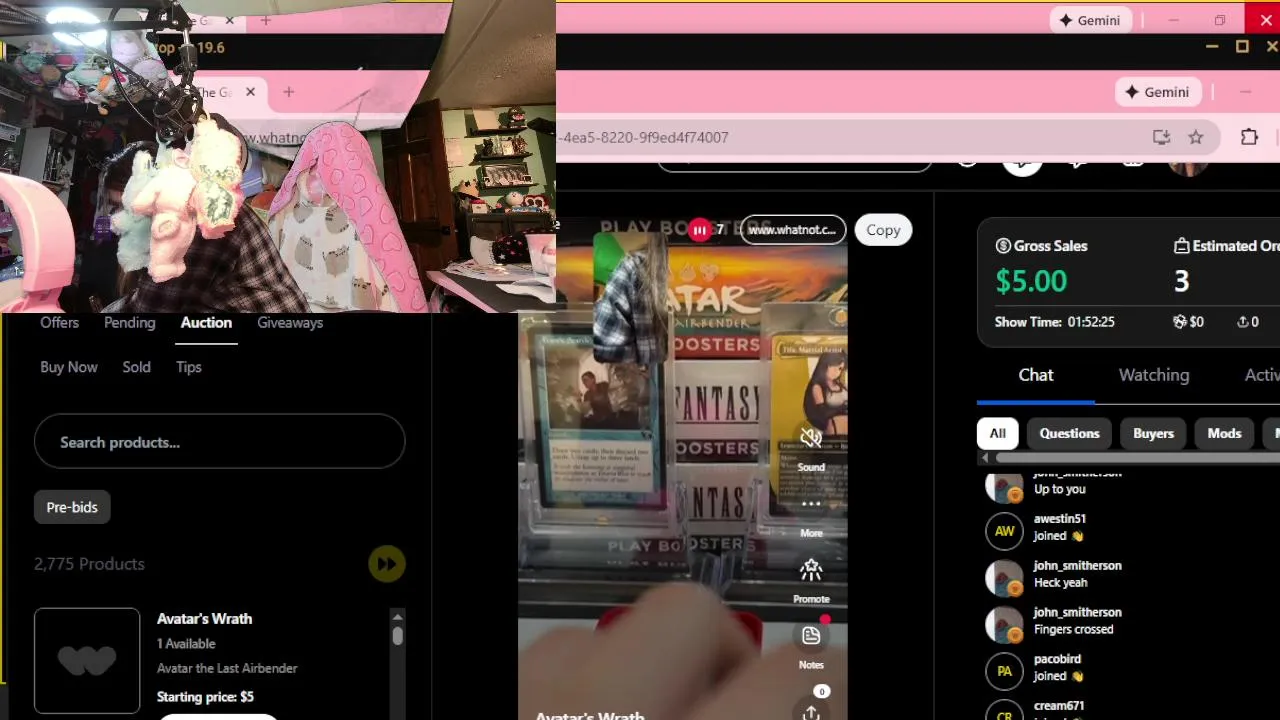Select the All chat filter

(997, 433)
